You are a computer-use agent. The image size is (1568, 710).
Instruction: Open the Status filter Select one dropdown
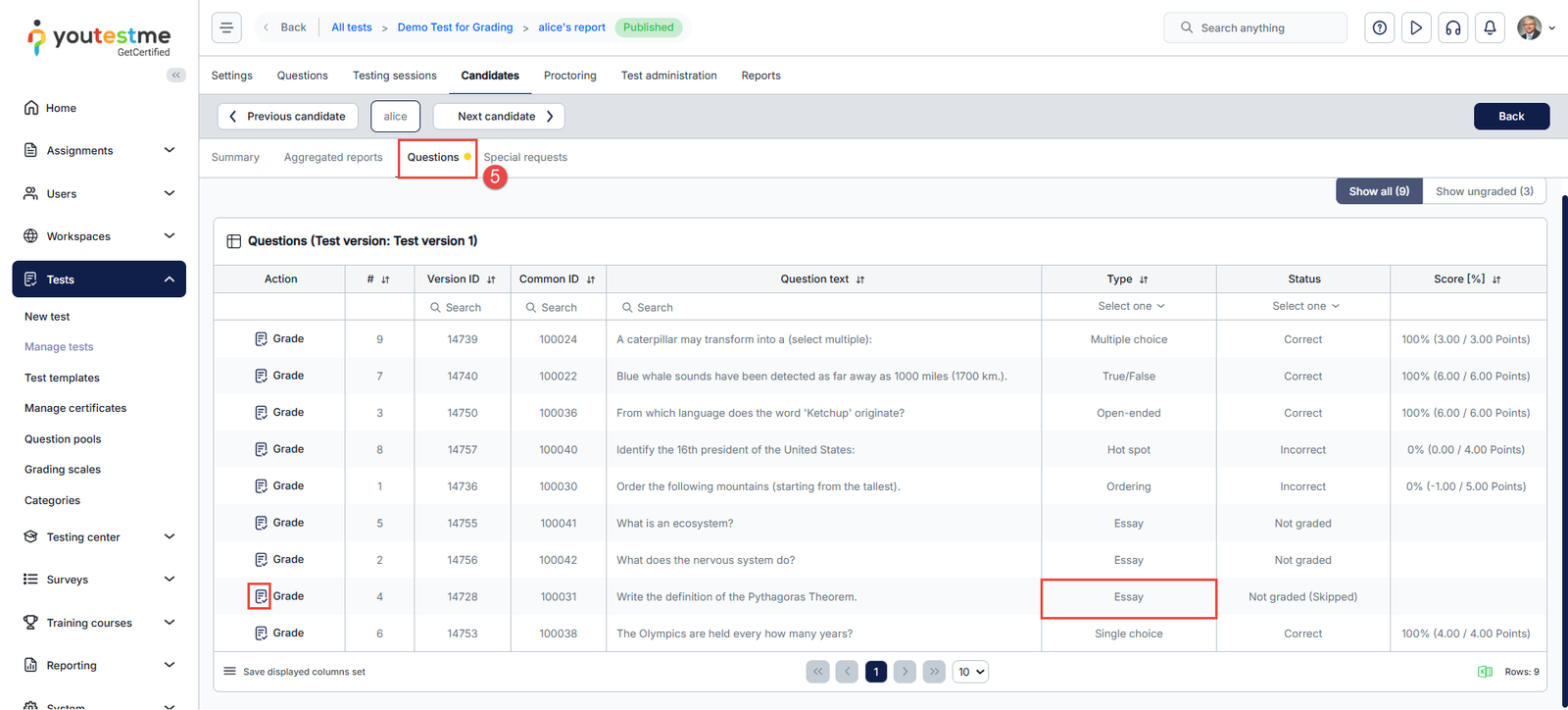(x=1304, y=306)
